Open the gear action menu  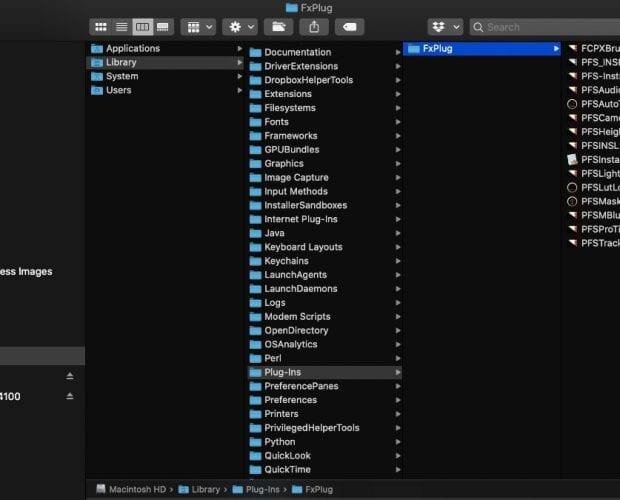(x=240, y=27)
